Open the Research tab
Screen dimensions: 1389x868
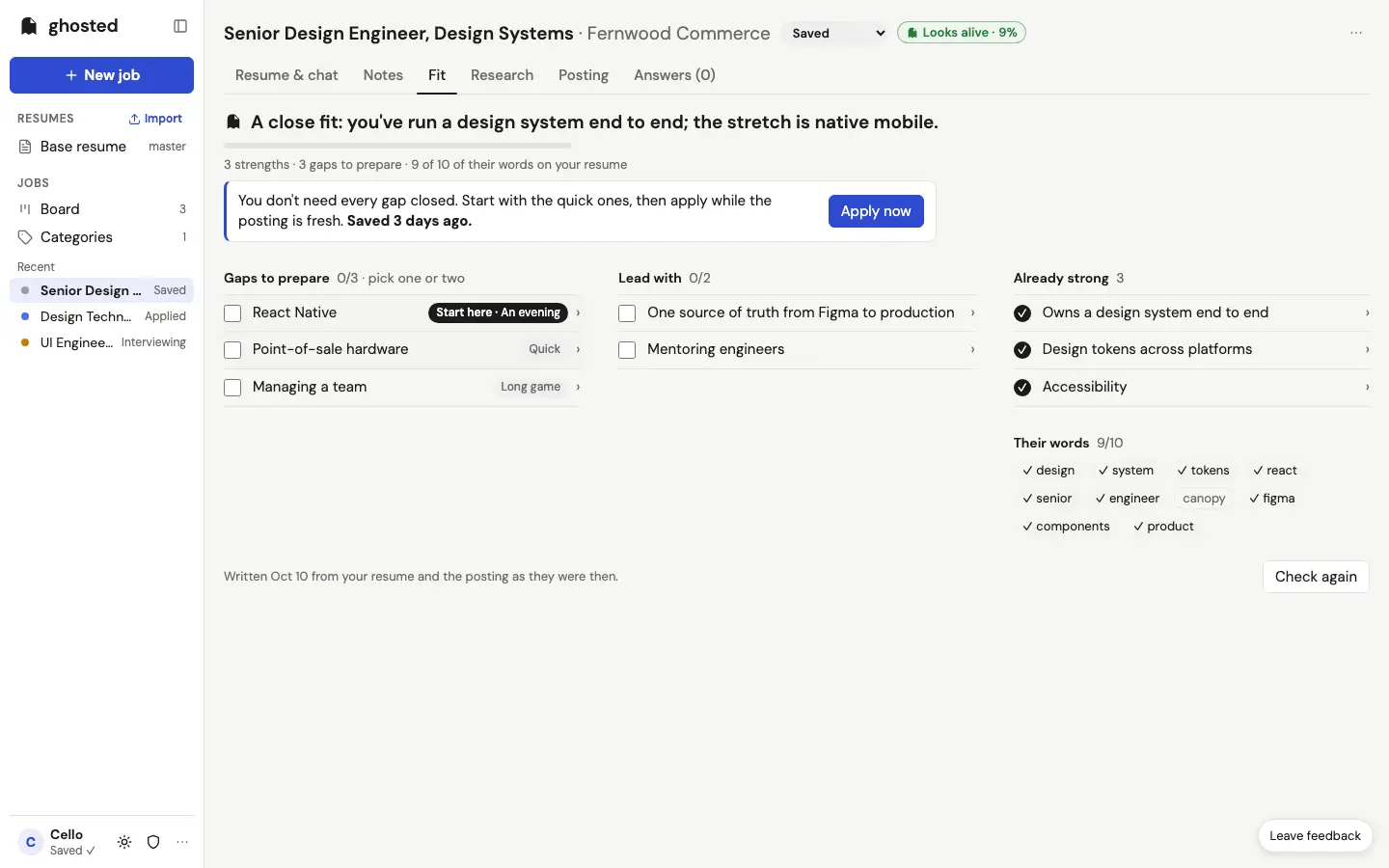502,75
